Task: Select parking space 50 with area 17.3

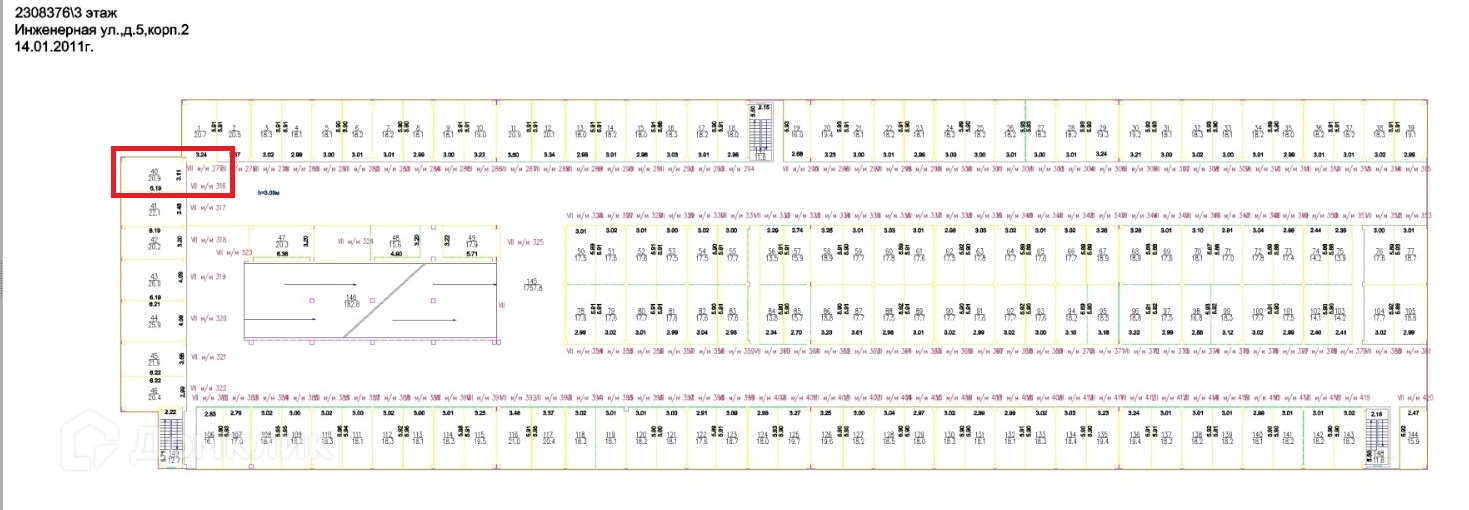Action: pos(580,254)
